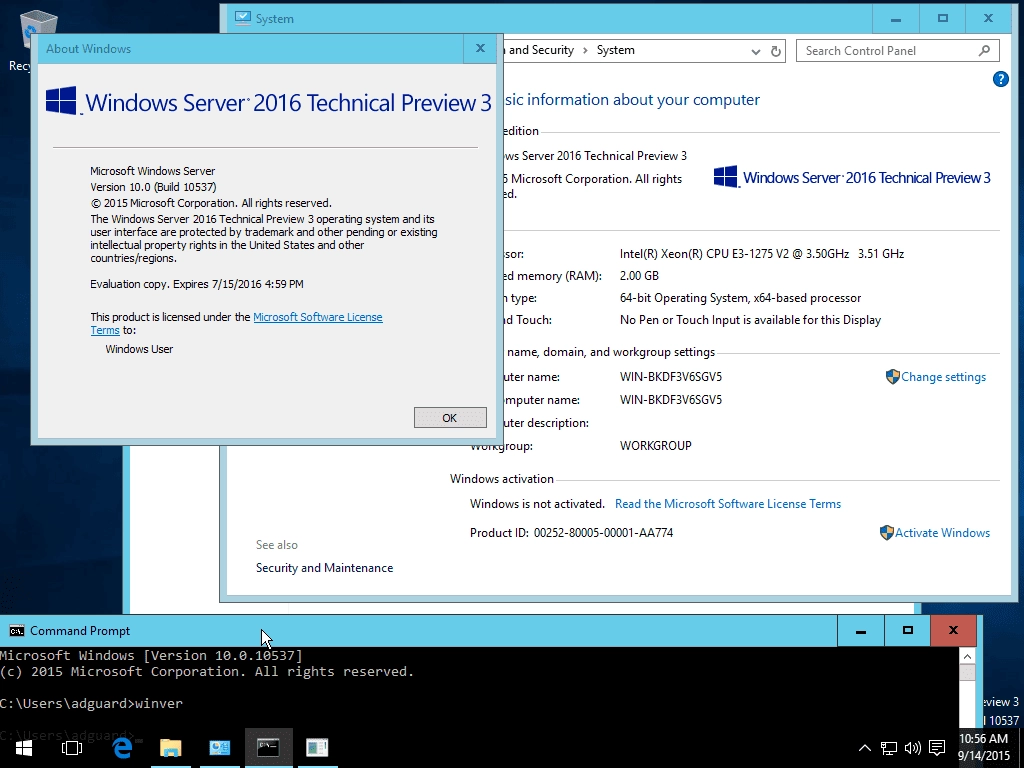Maximize the Command Prompt window

[907, 630]
